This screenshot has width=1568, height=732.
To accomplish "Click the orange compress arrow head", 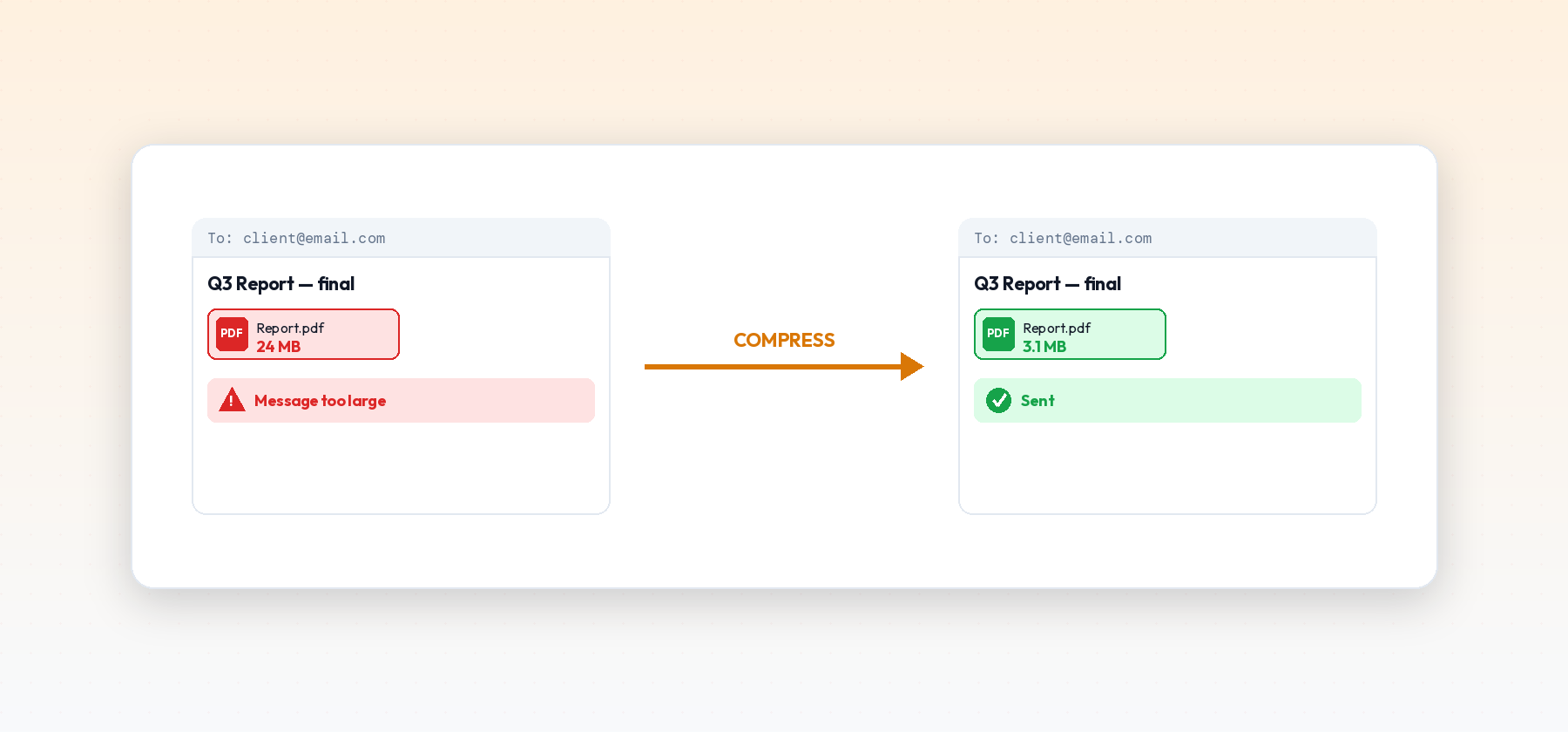I will tap(912, 366).
